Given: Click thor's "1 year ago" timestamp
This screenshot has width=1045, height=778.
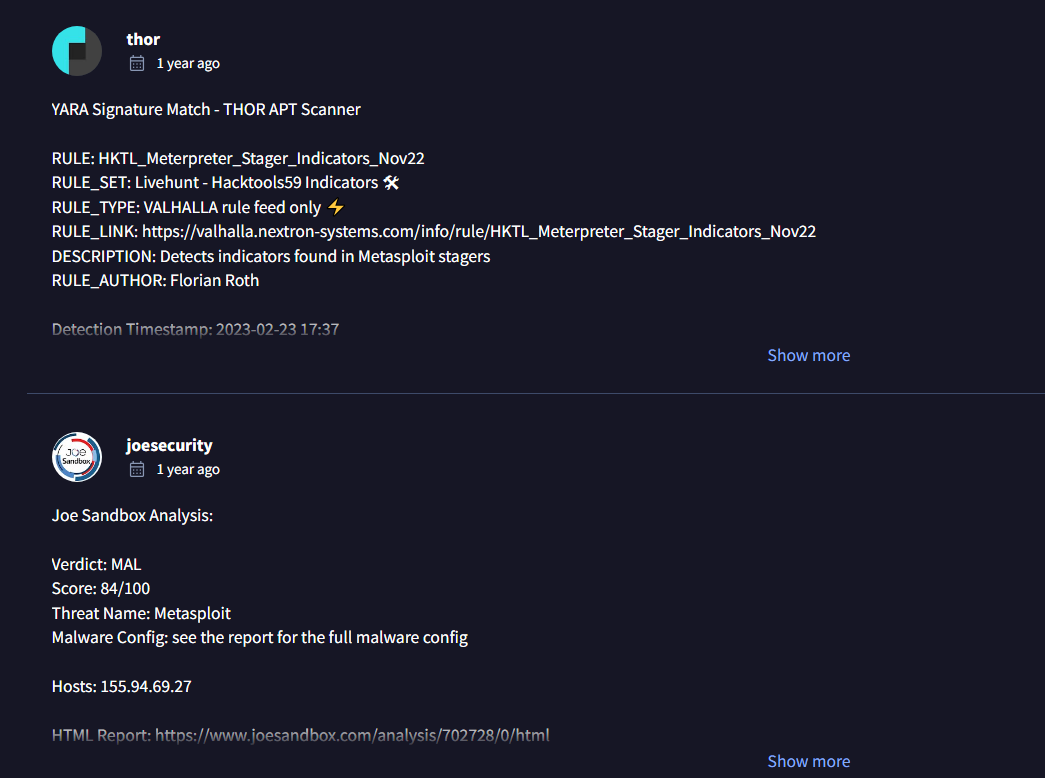Looking at the screenshot, I should (188, 63).
